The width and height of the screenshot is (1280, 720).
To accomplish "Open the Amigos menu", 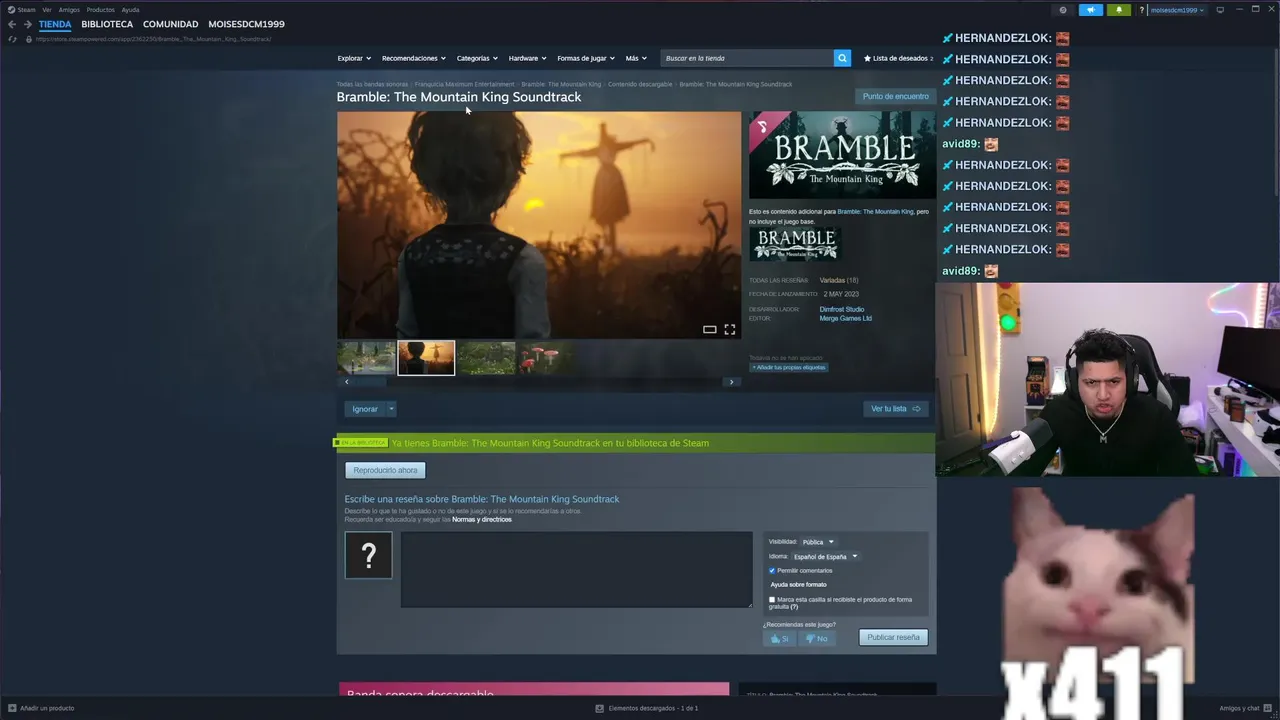I will (69, 10).
